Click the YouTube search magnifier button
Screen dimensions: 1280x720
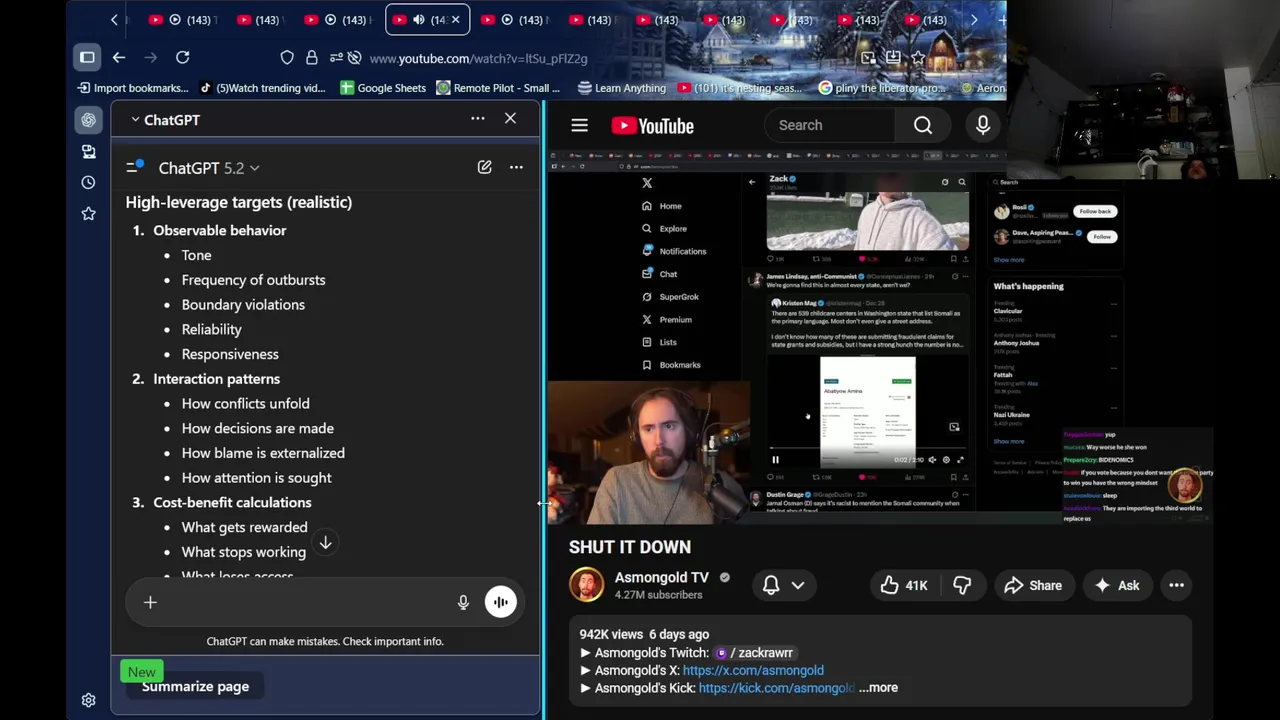(x=923, y=125)
